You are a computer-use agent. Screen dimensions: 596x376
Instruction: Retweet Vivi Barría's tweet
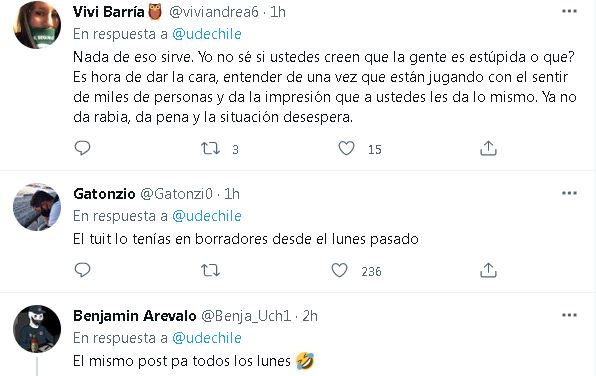[x=210, y=148]
